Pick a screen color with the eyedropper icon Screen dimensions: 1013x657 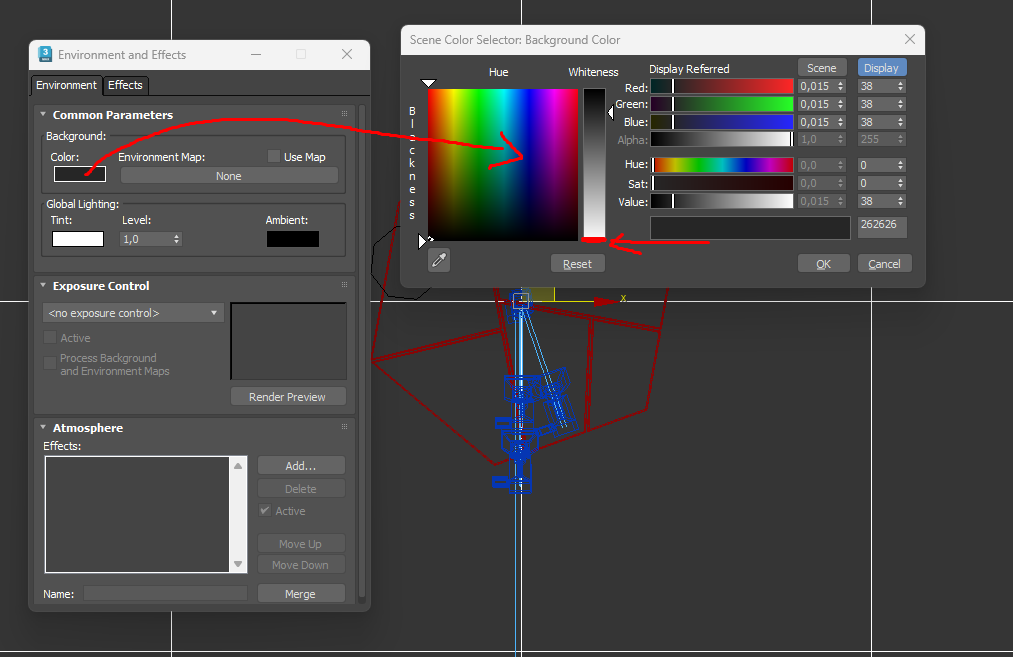coord(439,260)
